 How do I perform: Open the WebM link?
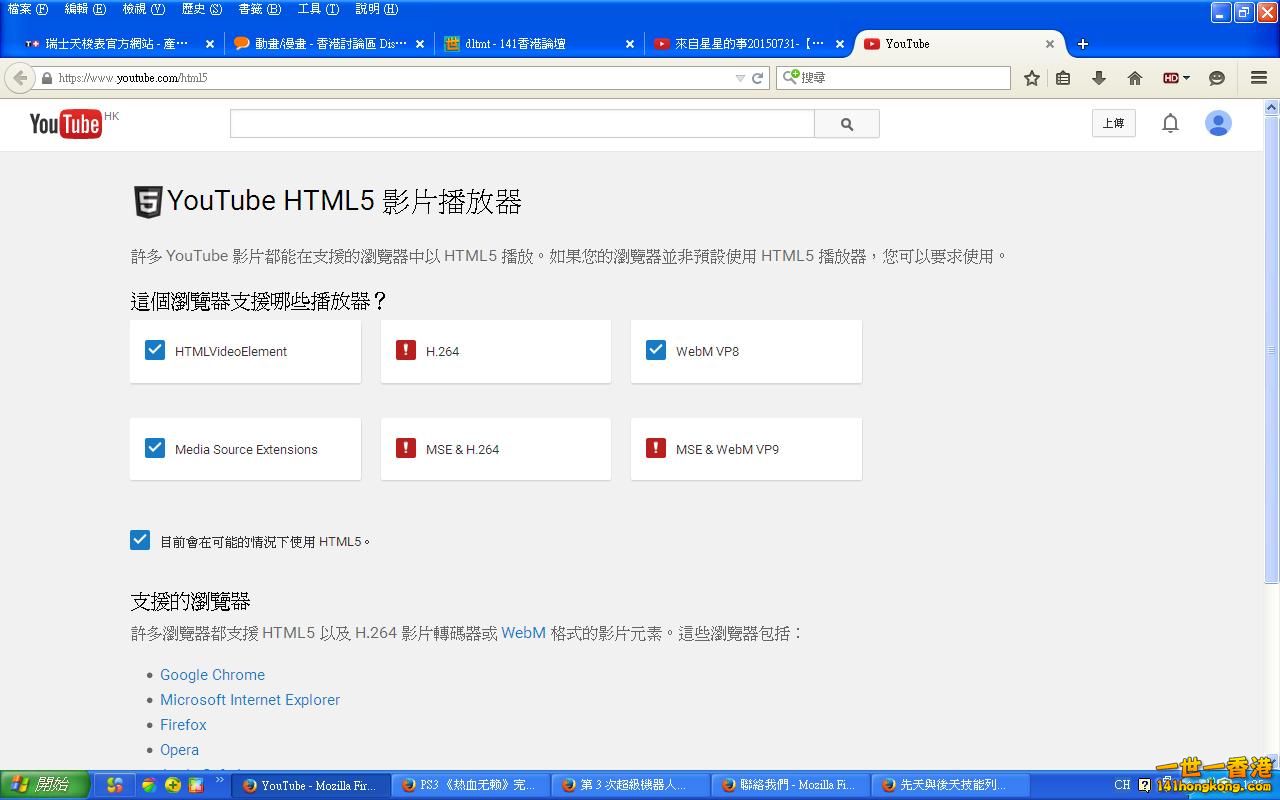coord(523,633)
